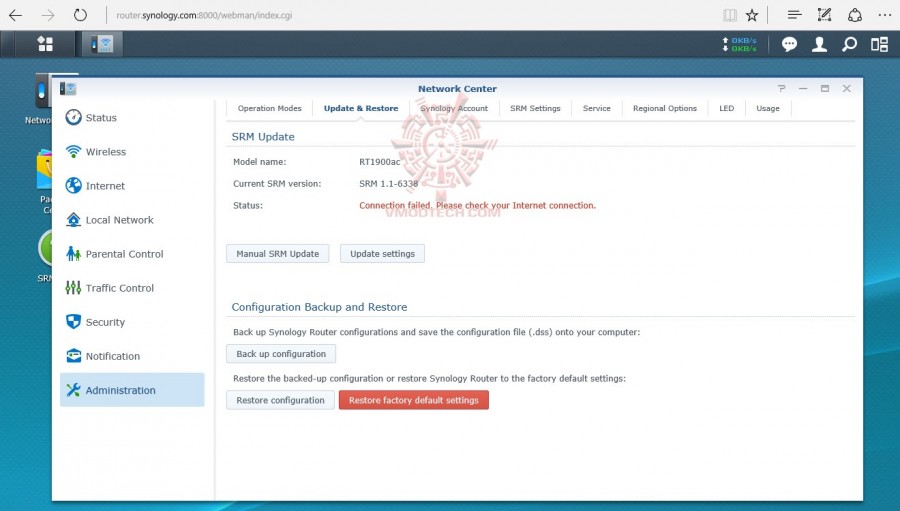Click Restore factory default settings button
This screenshot has height=511, width=900.
pos(414,400)
